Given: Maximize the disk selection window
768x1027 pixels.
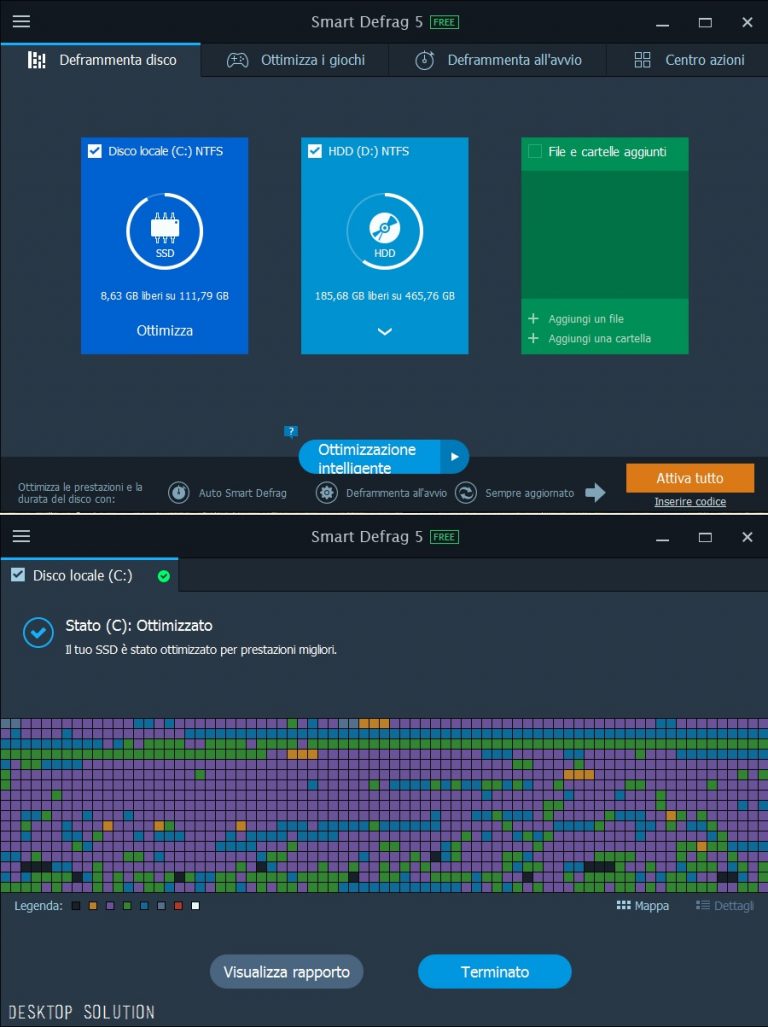Looking at the screenshot, I should [x=705, y=22].
